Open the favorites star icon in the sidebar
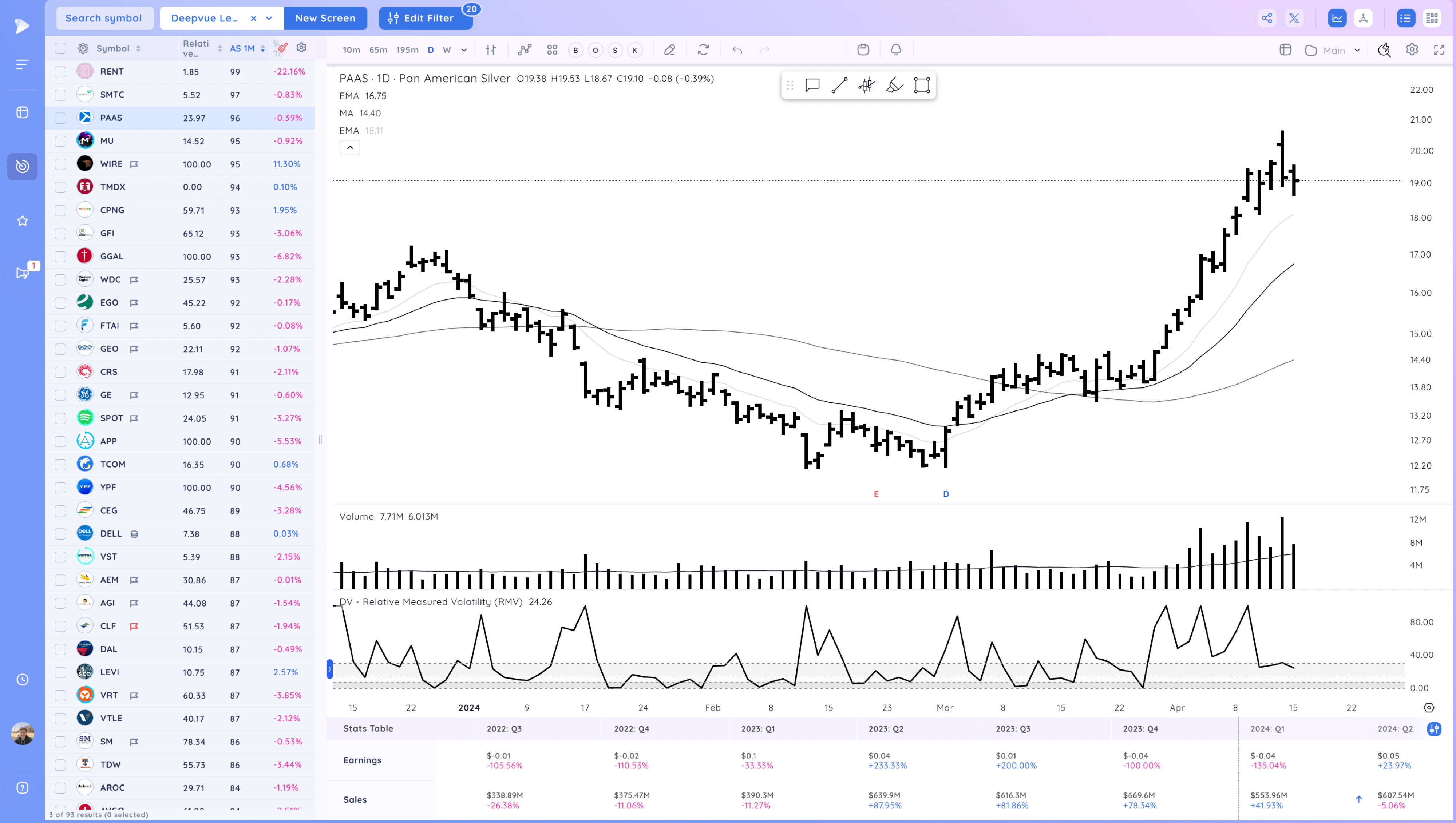Viewport: 1456px width, 823px height. (22, 220)
